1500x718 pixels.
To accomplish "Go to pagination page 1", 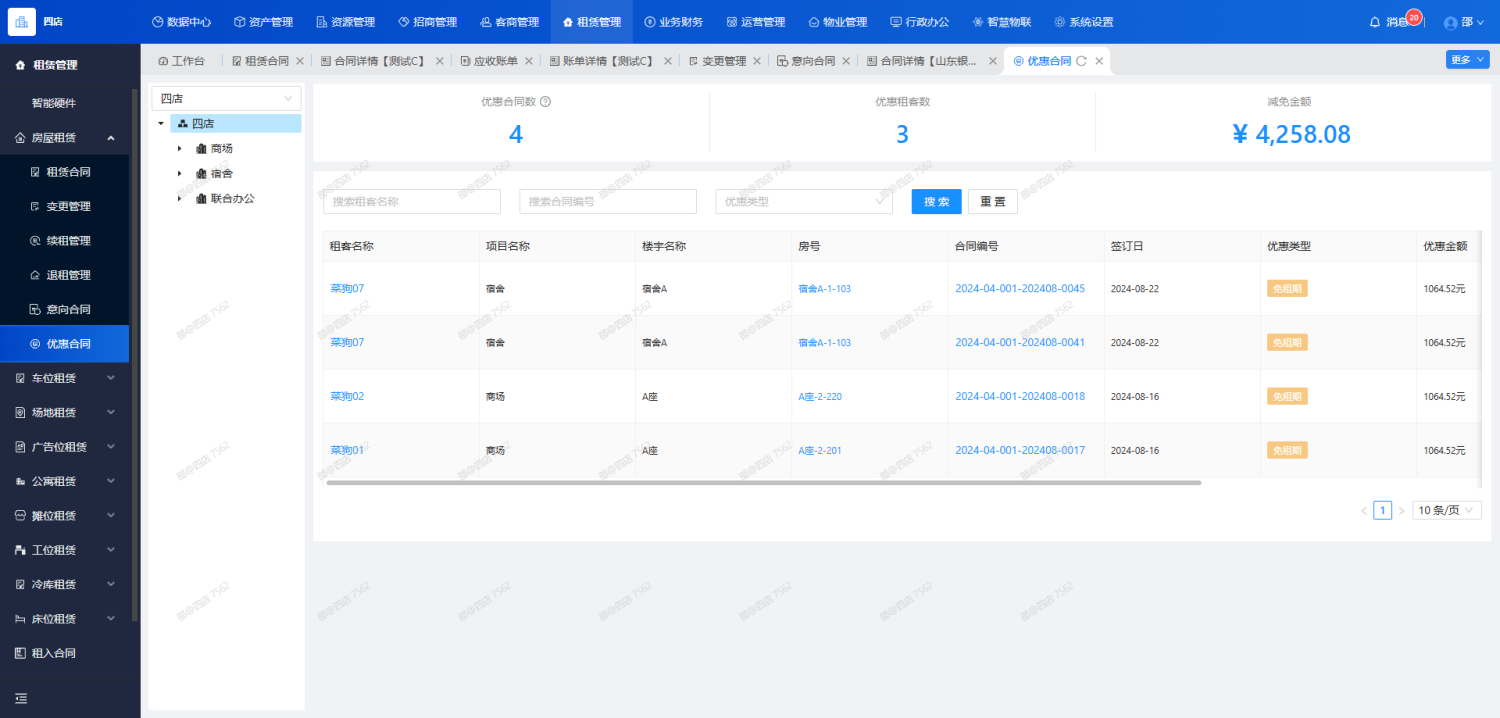I will coord(1383,510).
